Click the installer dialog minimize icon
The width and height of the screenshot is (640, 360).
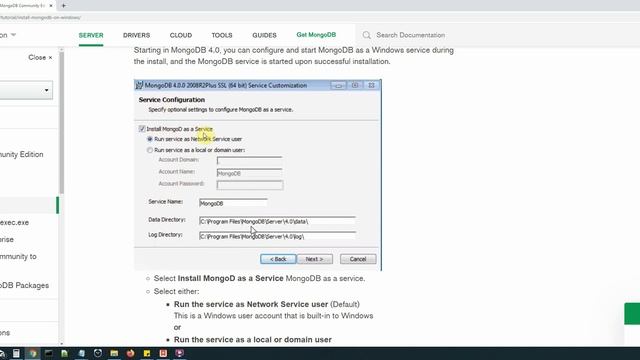(x=338, y=85)
